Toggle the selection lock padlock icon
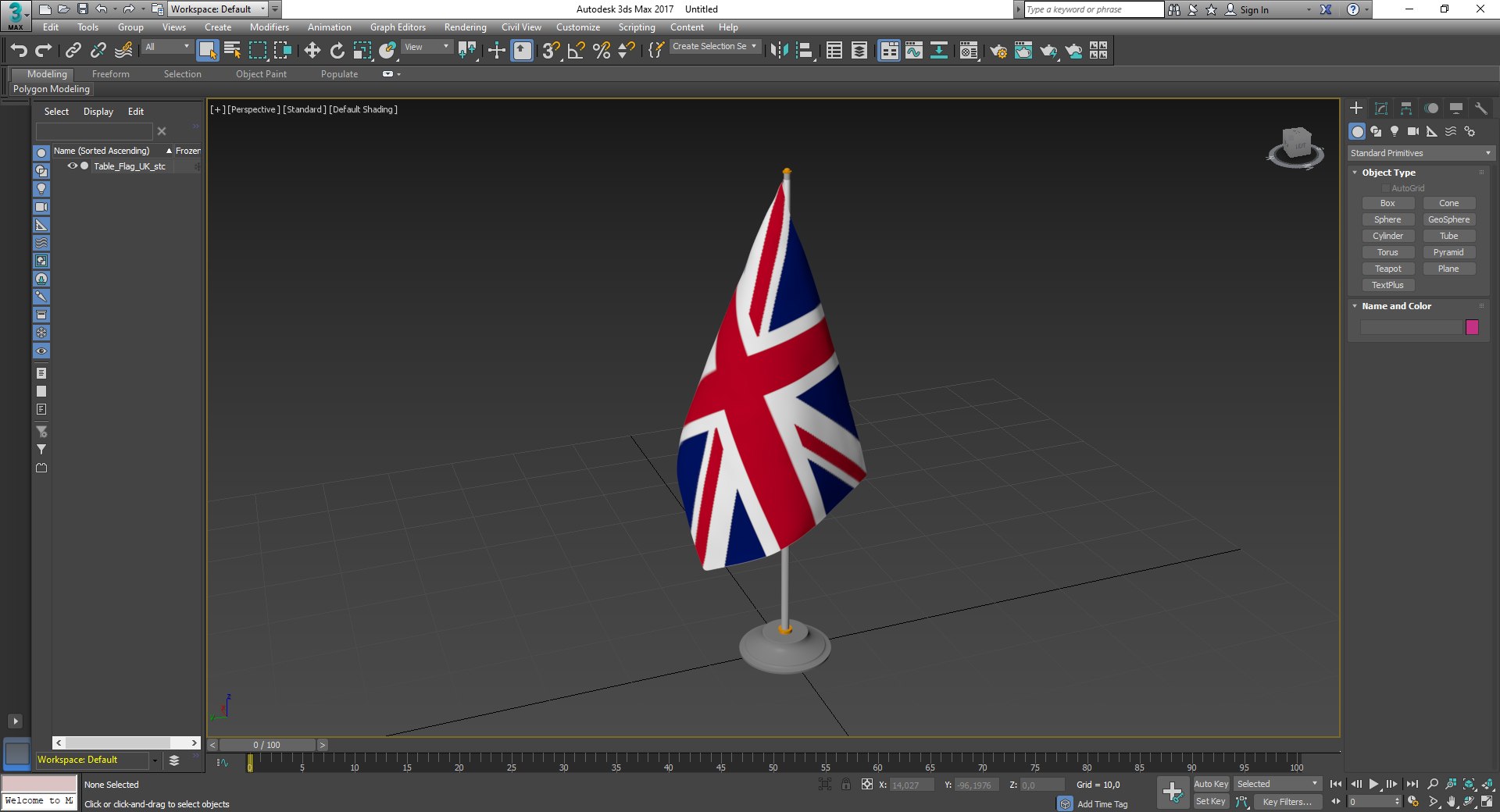The height and width of the screenshot is (812, 1500). coord(846,784)
